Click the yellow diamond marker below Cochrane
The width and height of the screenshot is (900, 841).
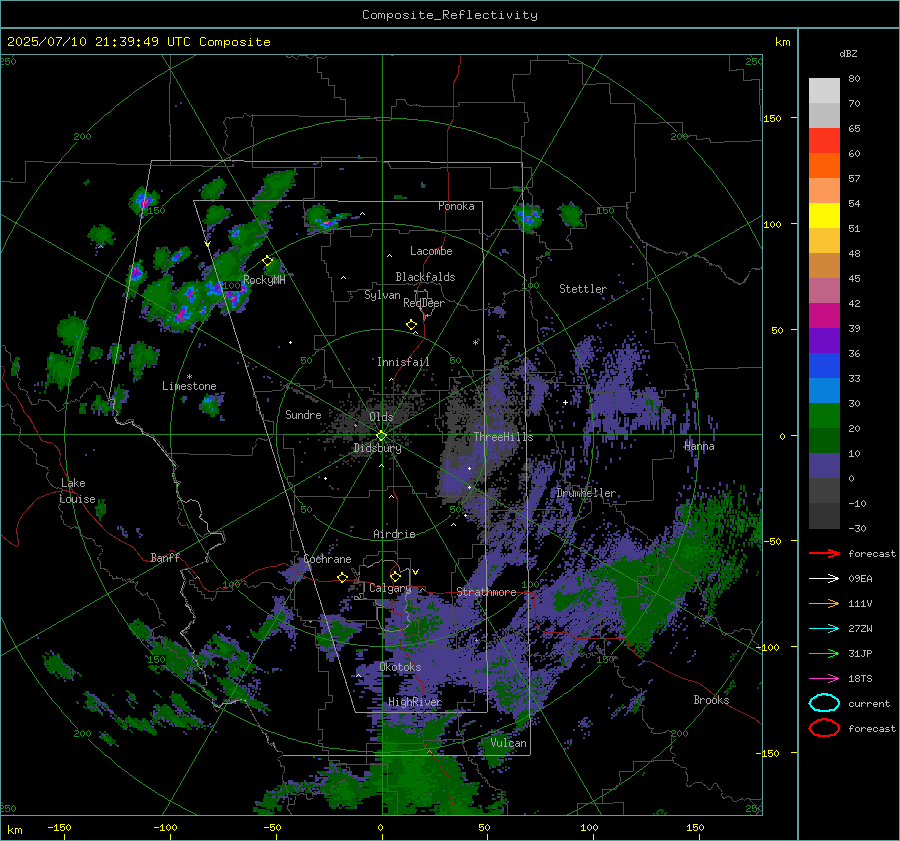(x=342, y=577)
